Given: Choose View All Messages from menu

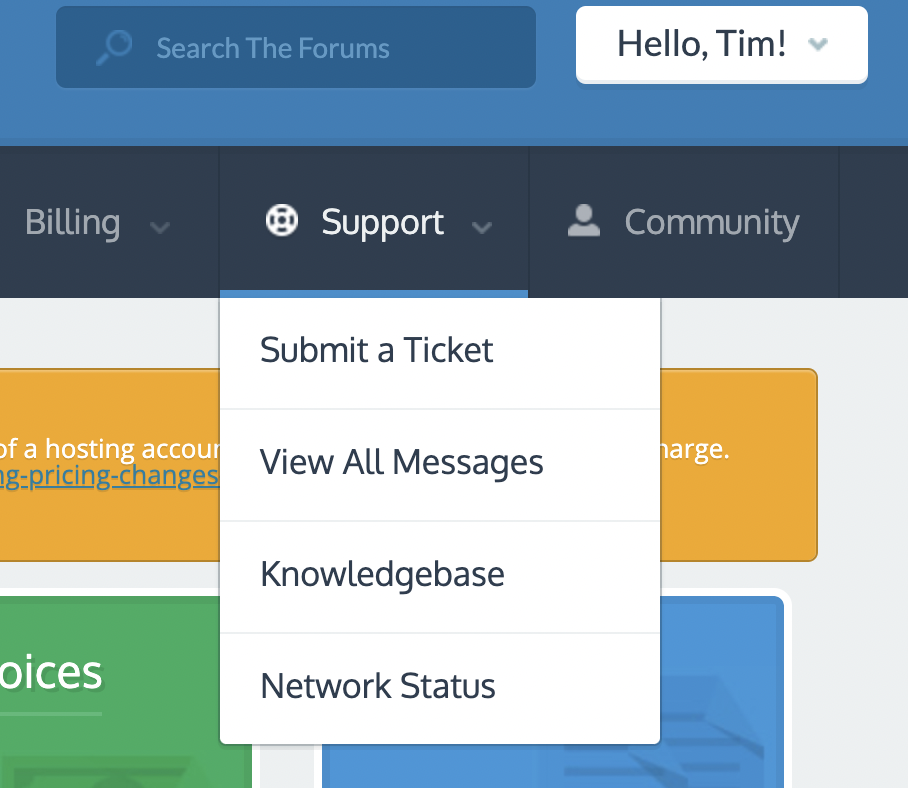Looking at the screenshot, I should [440, 465].
